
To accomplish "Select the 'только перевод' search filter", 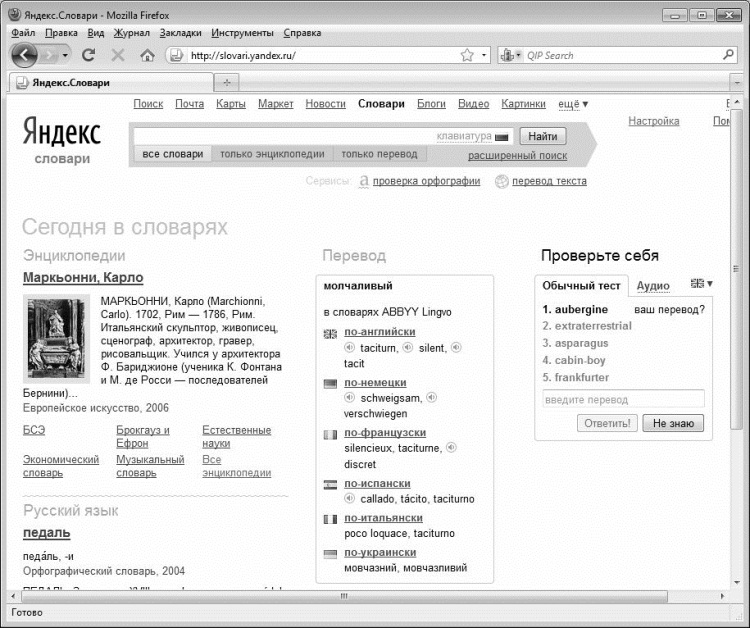I will [x=379, y=154].
